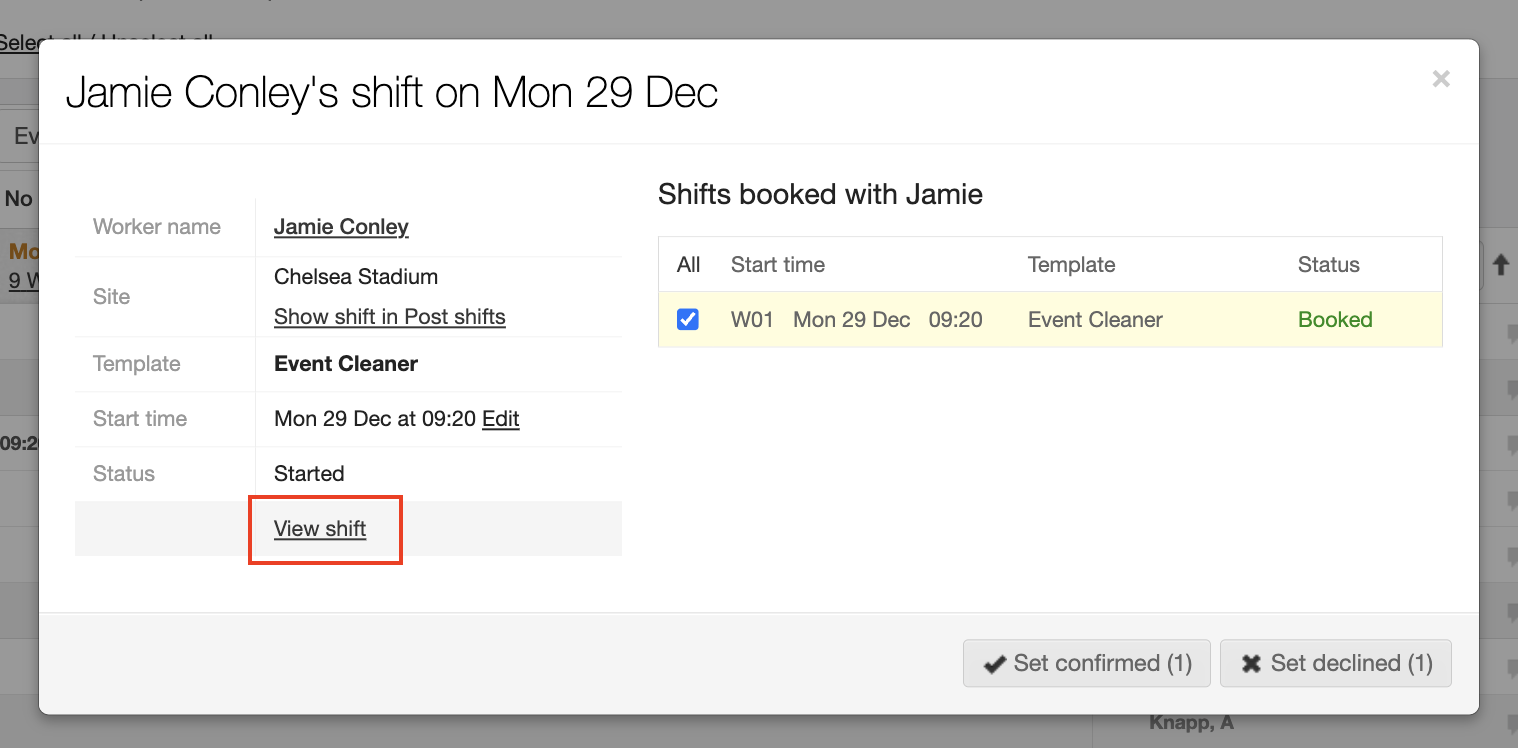Image resolution: width=1518 pixels, height=748 pixels.
Task: Open Jamie Conley worker profile link
Action: pyautogui.click(x=341, y=227)
